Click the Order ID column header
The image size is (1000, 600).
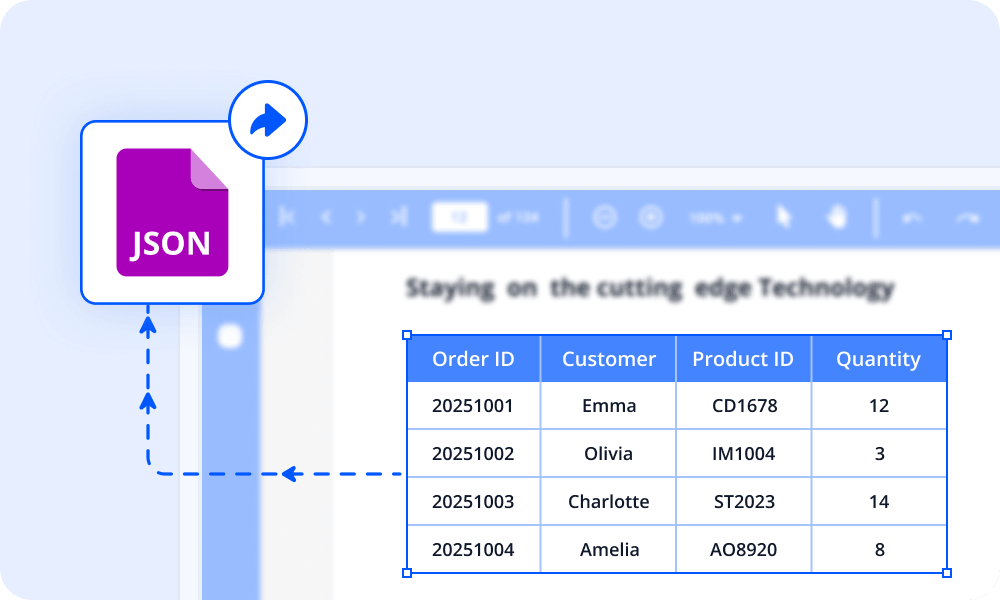pos(473,359)
